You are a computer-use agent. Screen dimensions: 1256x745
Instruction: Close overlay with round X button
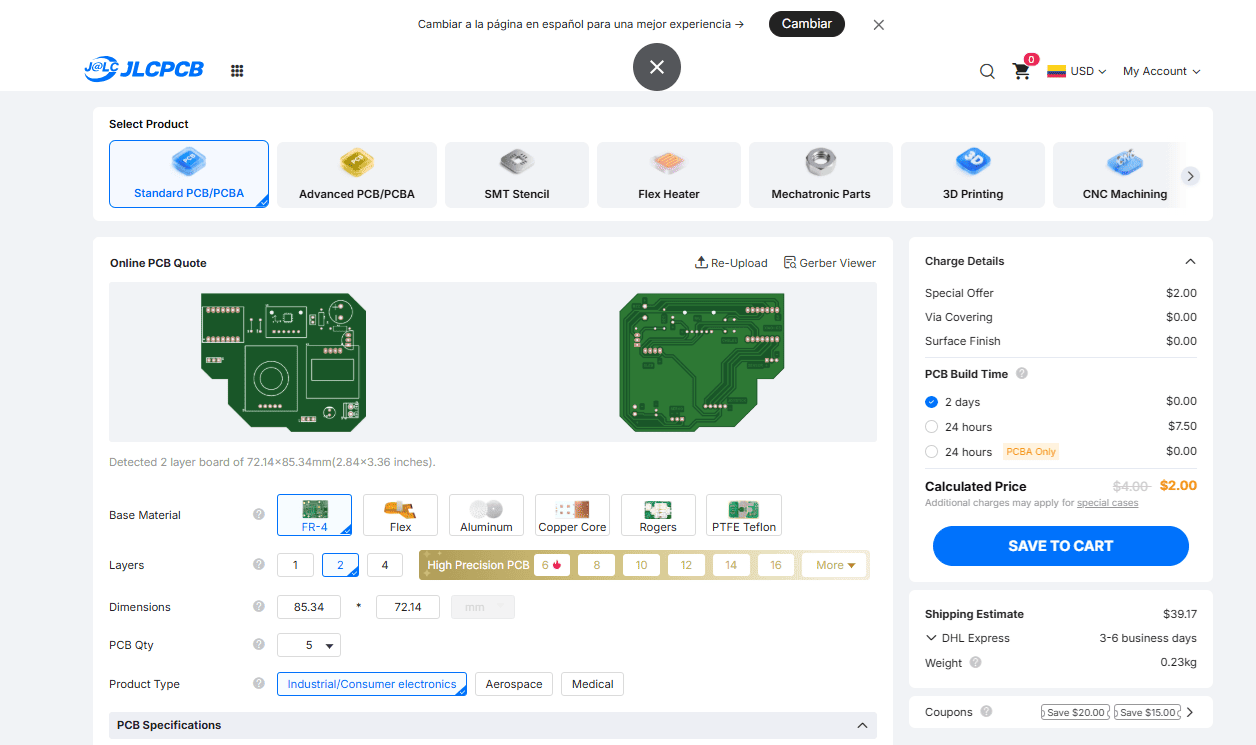[657, 67]
